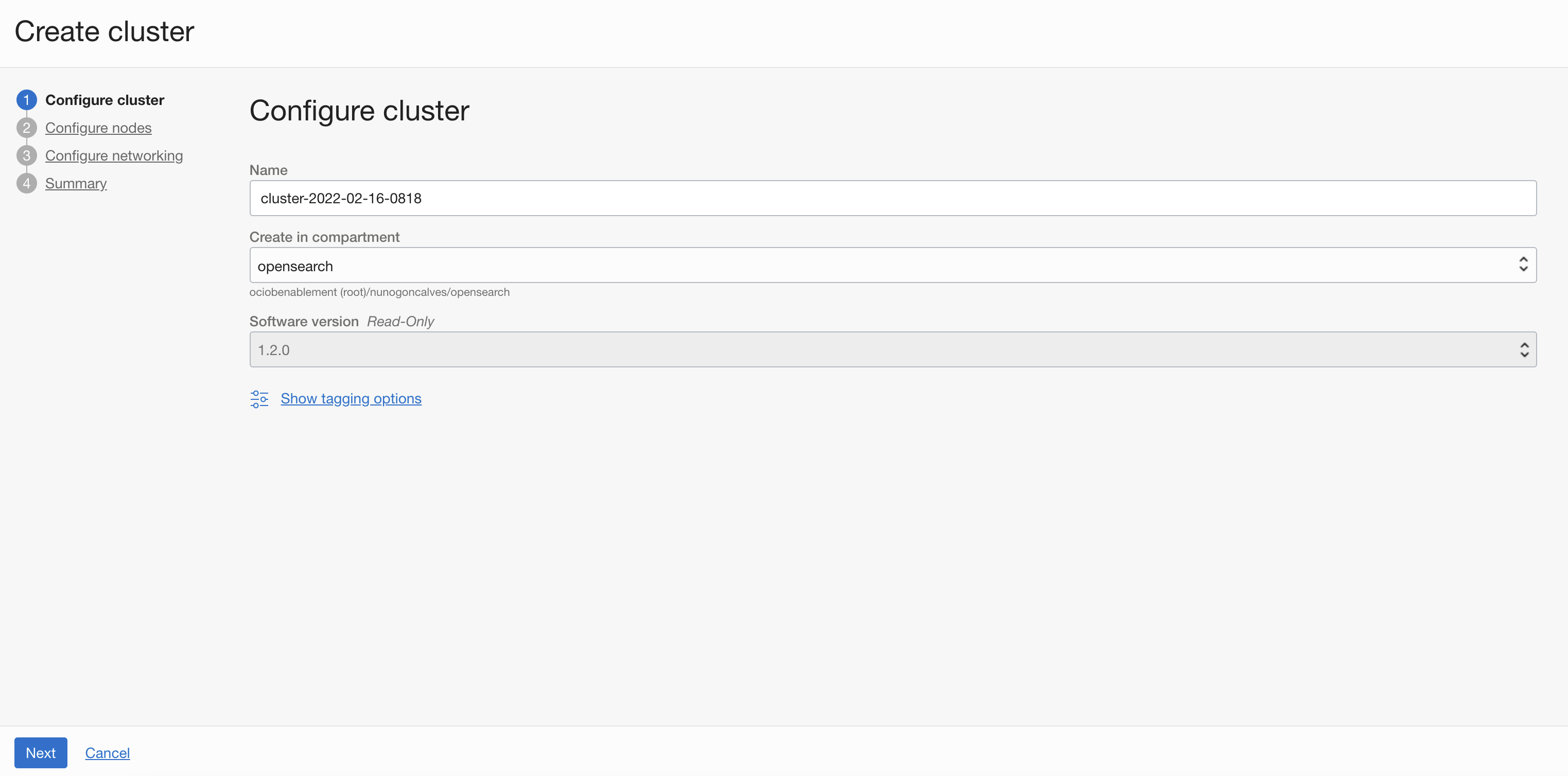Click the step 1 circle icon
The image size is (1568, 776).
click(x=26, y=100)
